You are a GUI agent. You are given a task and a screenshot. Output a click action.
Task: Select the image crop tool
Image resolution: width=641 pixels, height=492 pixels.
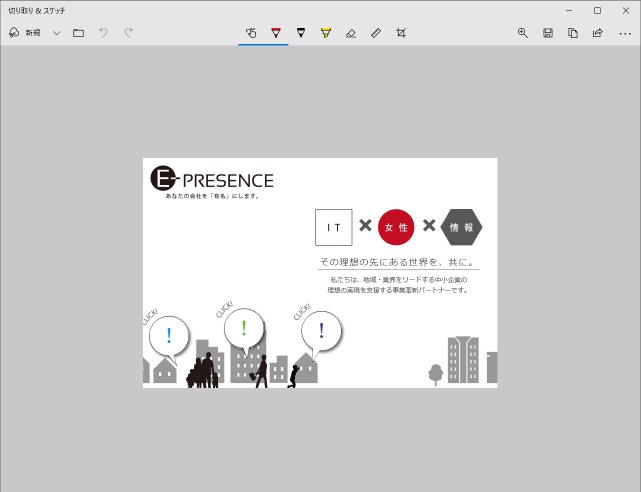[401, 33]
